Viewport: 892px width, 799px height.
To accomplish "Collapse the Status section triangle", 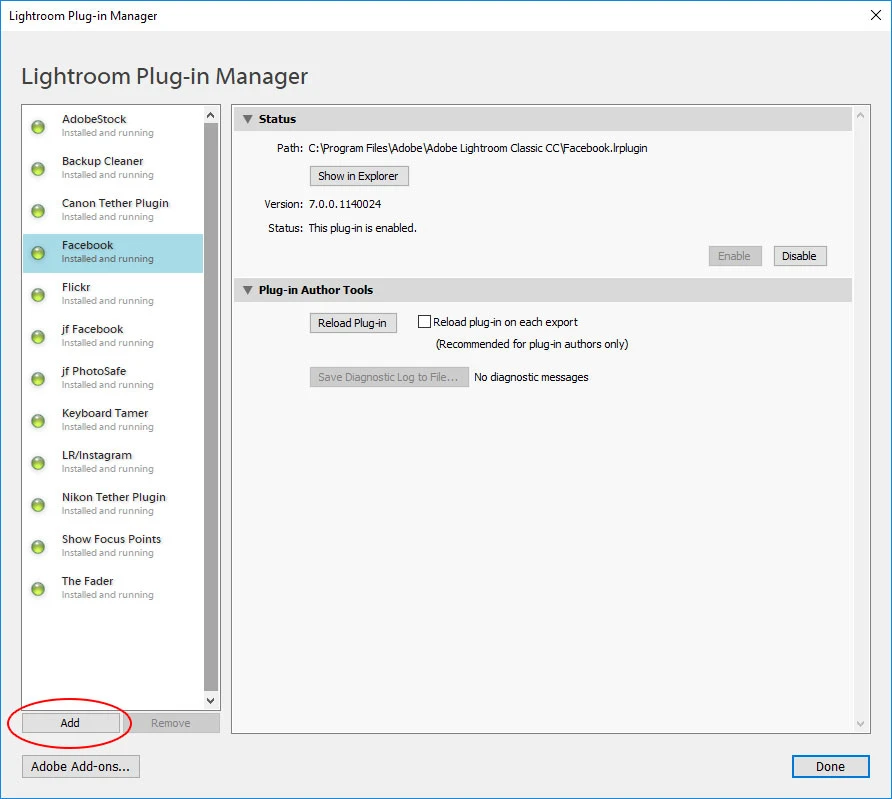I will pyautogui.click(x=247, y=119).
